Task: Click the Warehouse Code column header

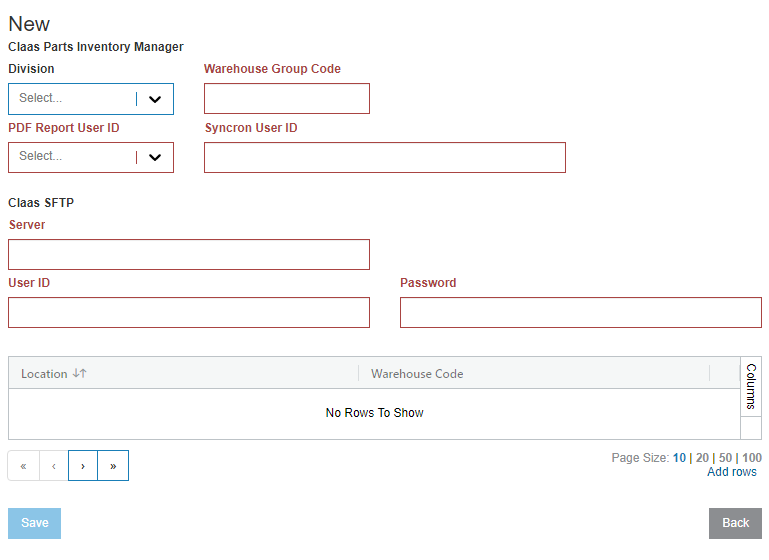Action: pos(534,374)
